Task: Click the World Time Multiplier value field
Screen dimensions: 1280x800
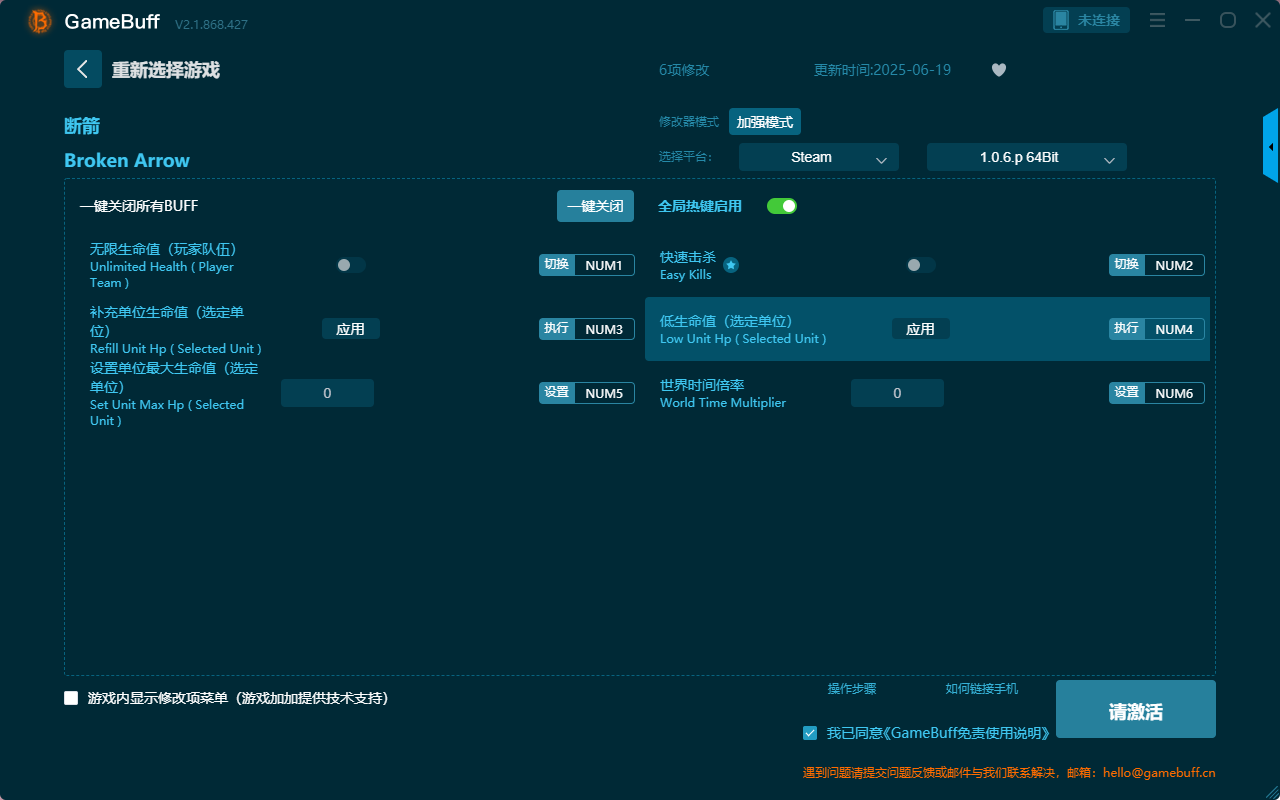Action: (897, 393)
